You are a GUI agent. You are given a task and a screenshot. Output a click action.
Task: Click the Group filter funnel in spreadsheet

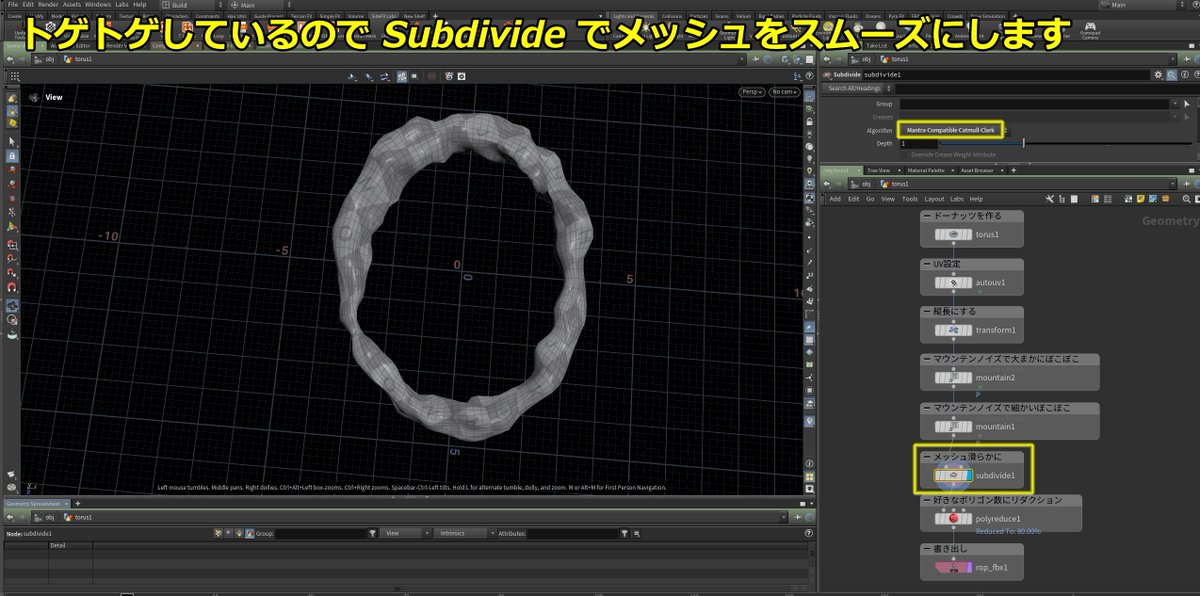[372, 533]
